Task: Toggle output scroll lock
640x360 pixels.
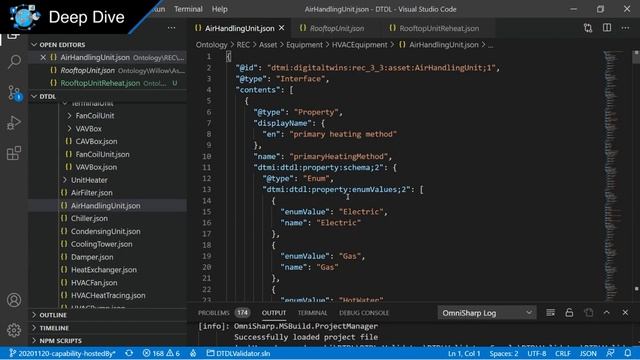Action: pyautogui.click(x=569, y=313)
